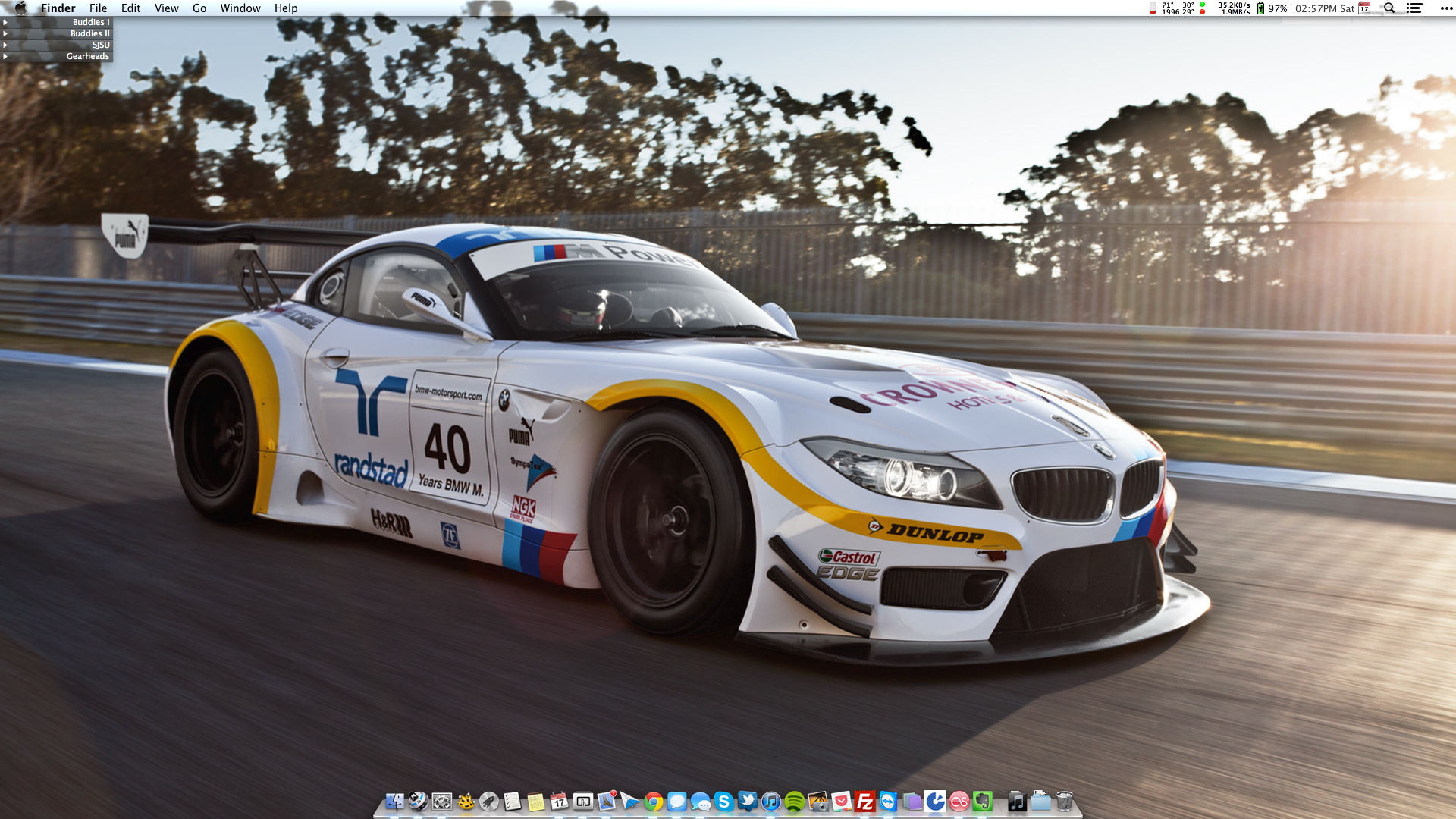Open Notification Center list icon
The height and width of the screenshot is (819, 1456).
[1414, 8]
